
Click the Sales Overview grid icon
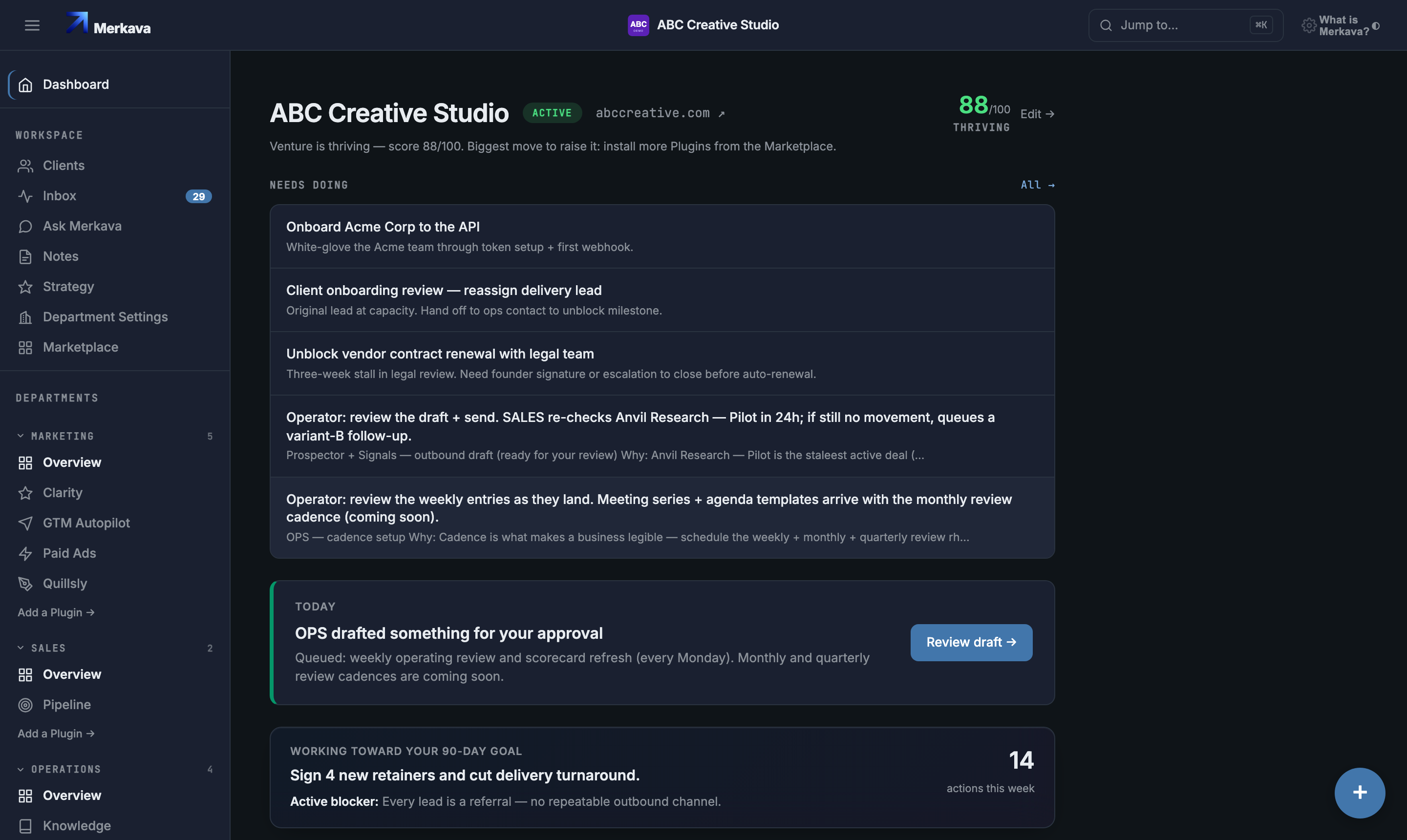pos(25,675)
